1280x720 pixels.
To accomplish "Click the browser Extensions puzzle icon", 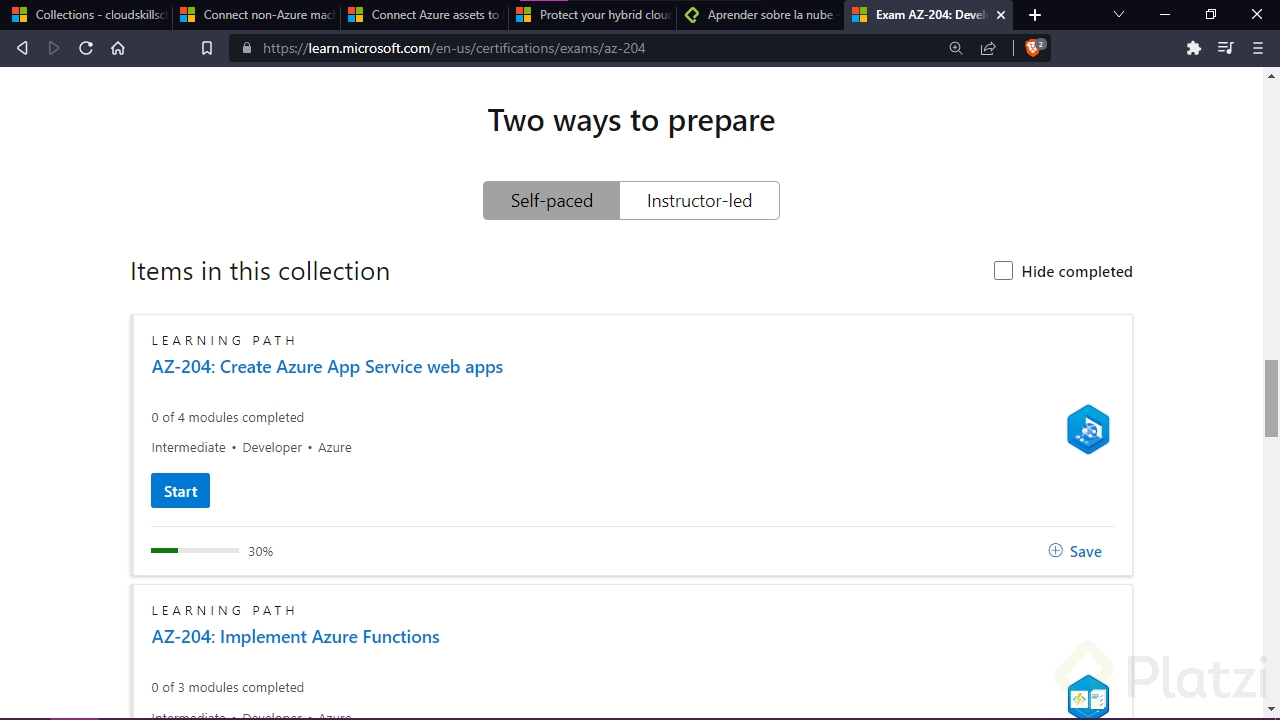I will [1193, 47].
